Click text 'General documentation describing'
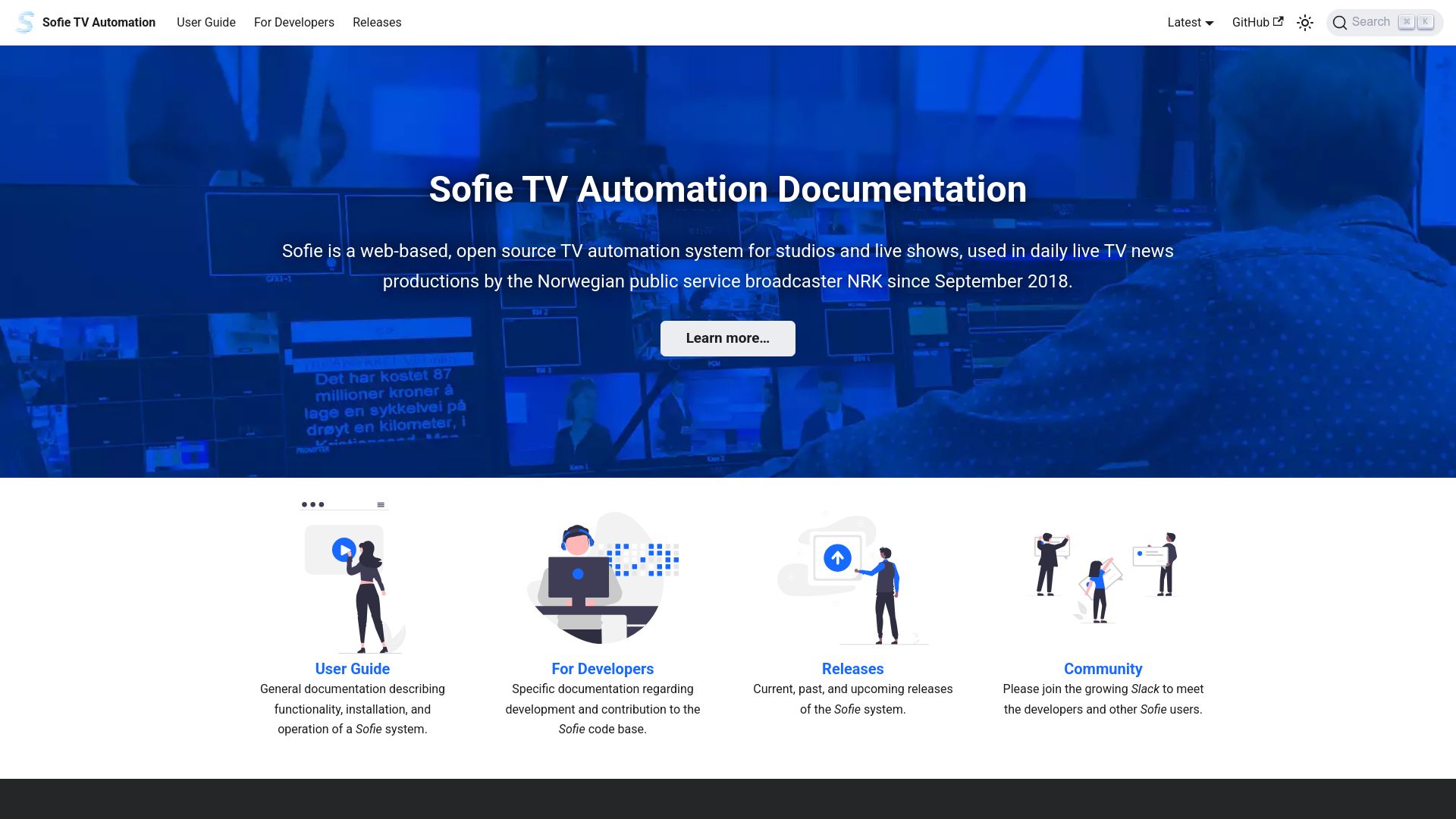The image size is (1456, 819). [x=353, y=689]
